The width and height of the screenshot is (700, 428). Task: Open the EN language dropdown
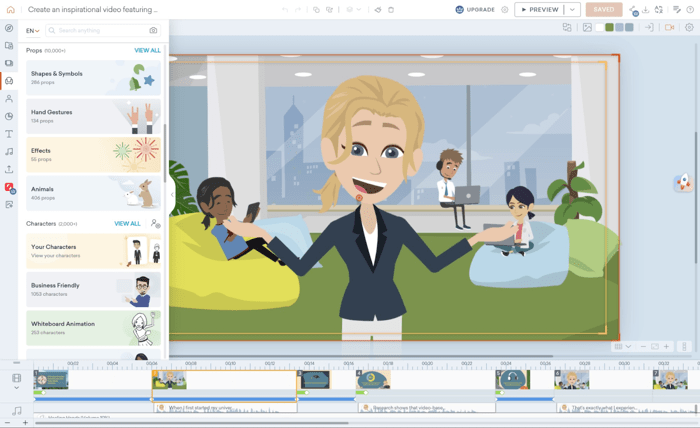[33, 31]
